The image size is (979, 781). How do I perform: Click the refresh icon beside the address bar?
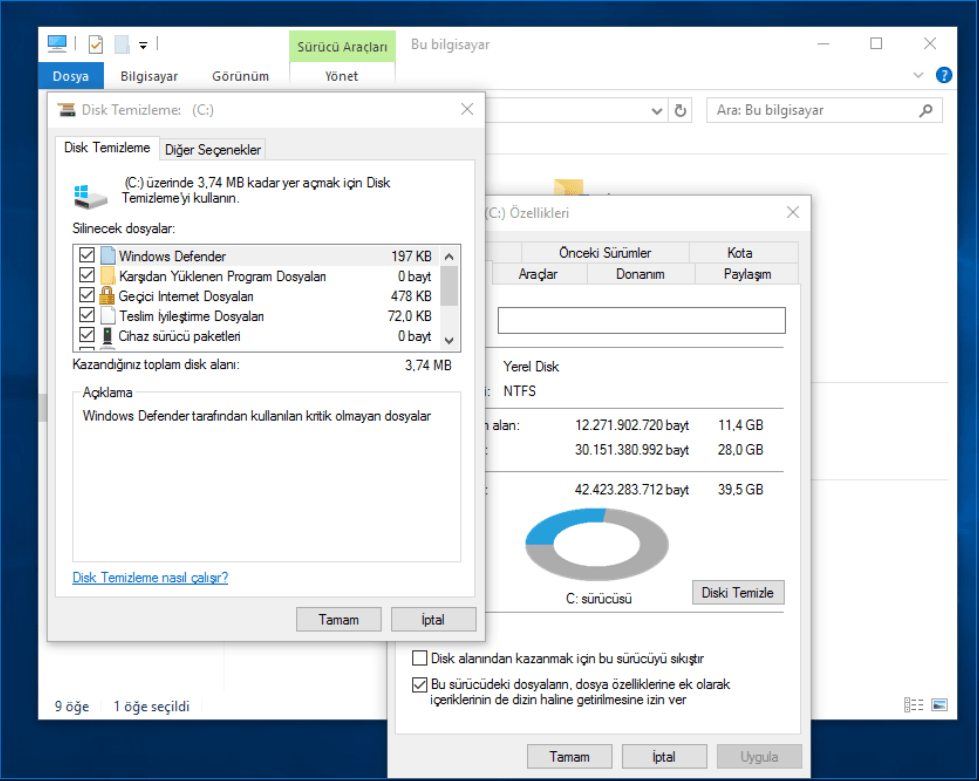680,111
